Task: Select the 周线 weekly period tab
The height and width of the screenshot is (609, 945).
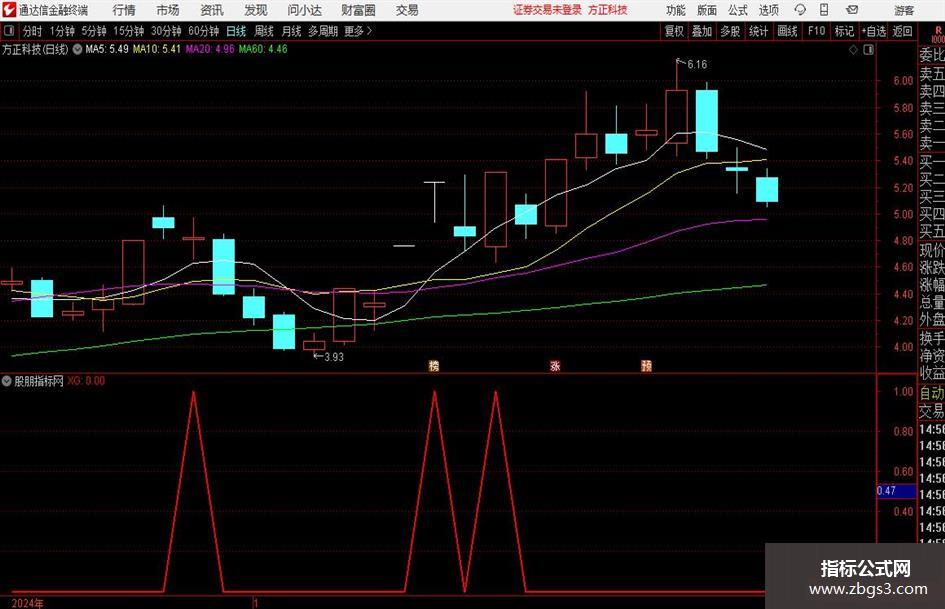Action: pyautogui.click(x=264, y=31)
